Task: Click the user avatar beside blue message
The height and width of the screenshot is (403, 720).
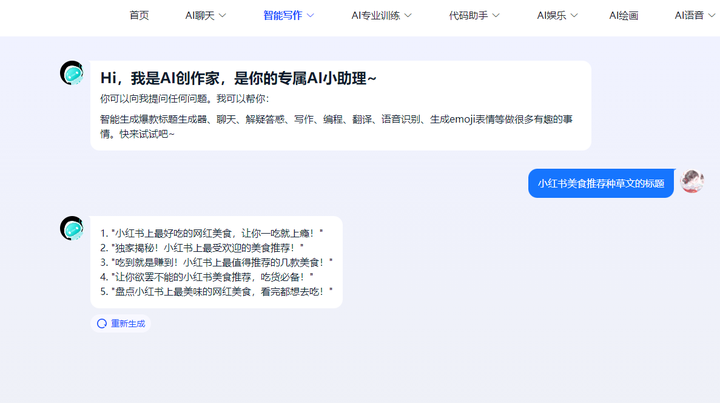Action: point(692,181)
